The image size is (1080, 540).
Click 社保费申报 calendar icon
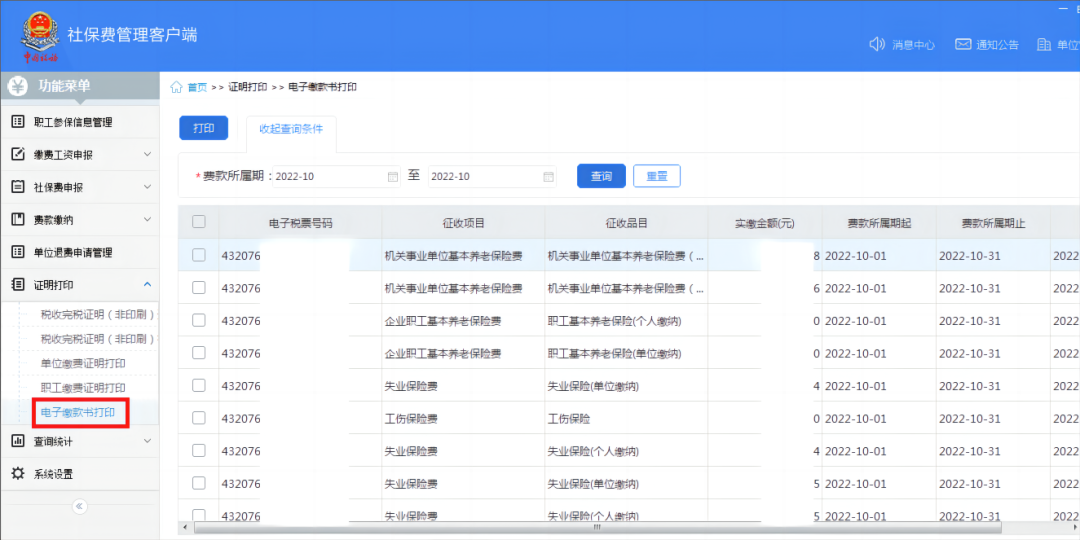click(19, 187)
